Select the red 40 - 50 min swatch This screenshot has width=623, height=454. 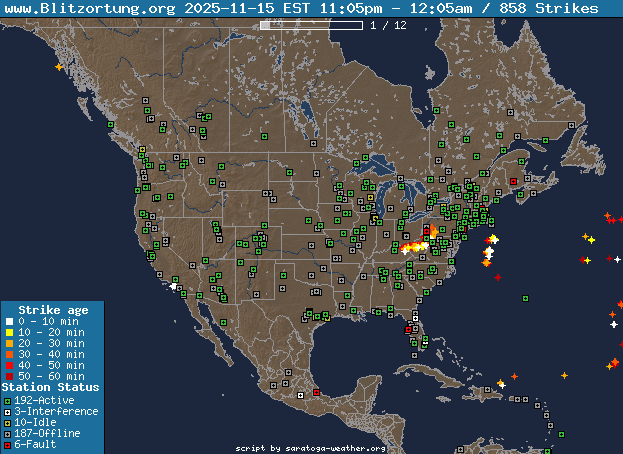[7, 366]
